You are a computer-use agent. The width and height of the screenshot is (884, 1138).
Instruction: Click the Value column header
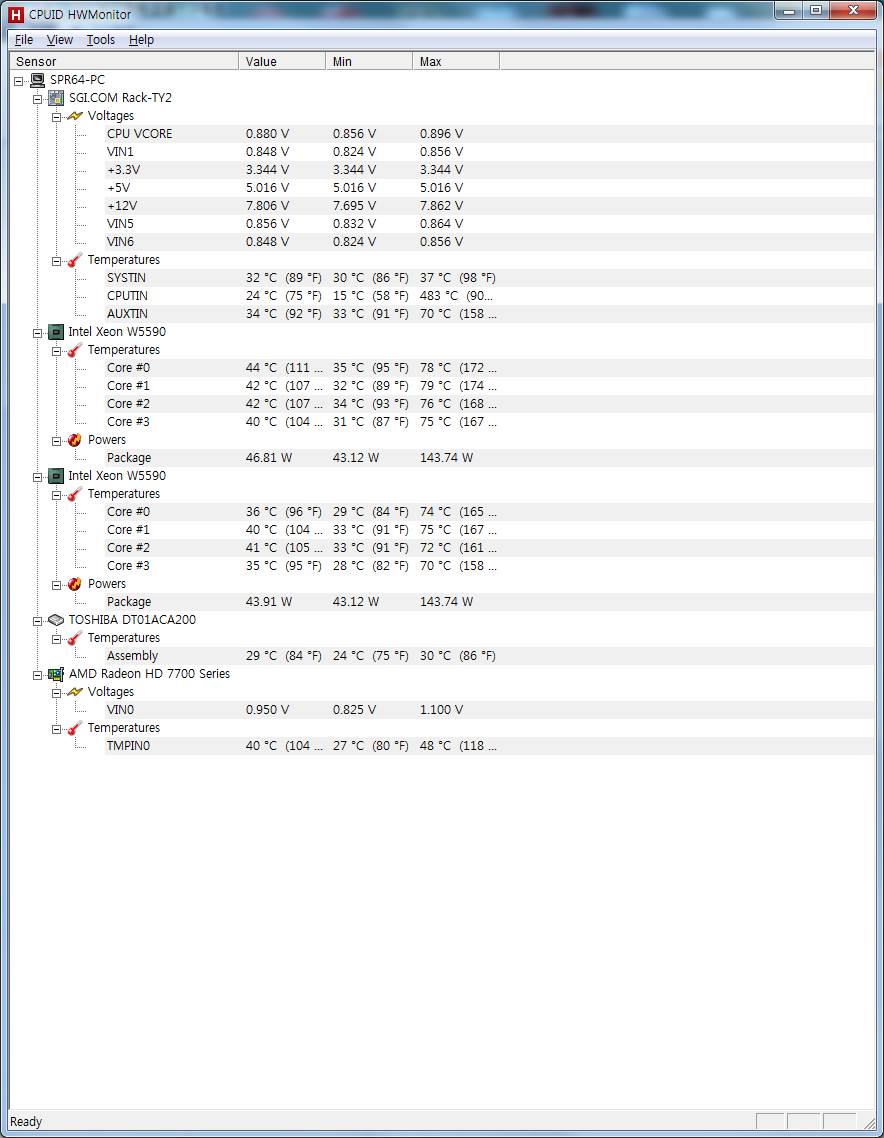[282, 62]
